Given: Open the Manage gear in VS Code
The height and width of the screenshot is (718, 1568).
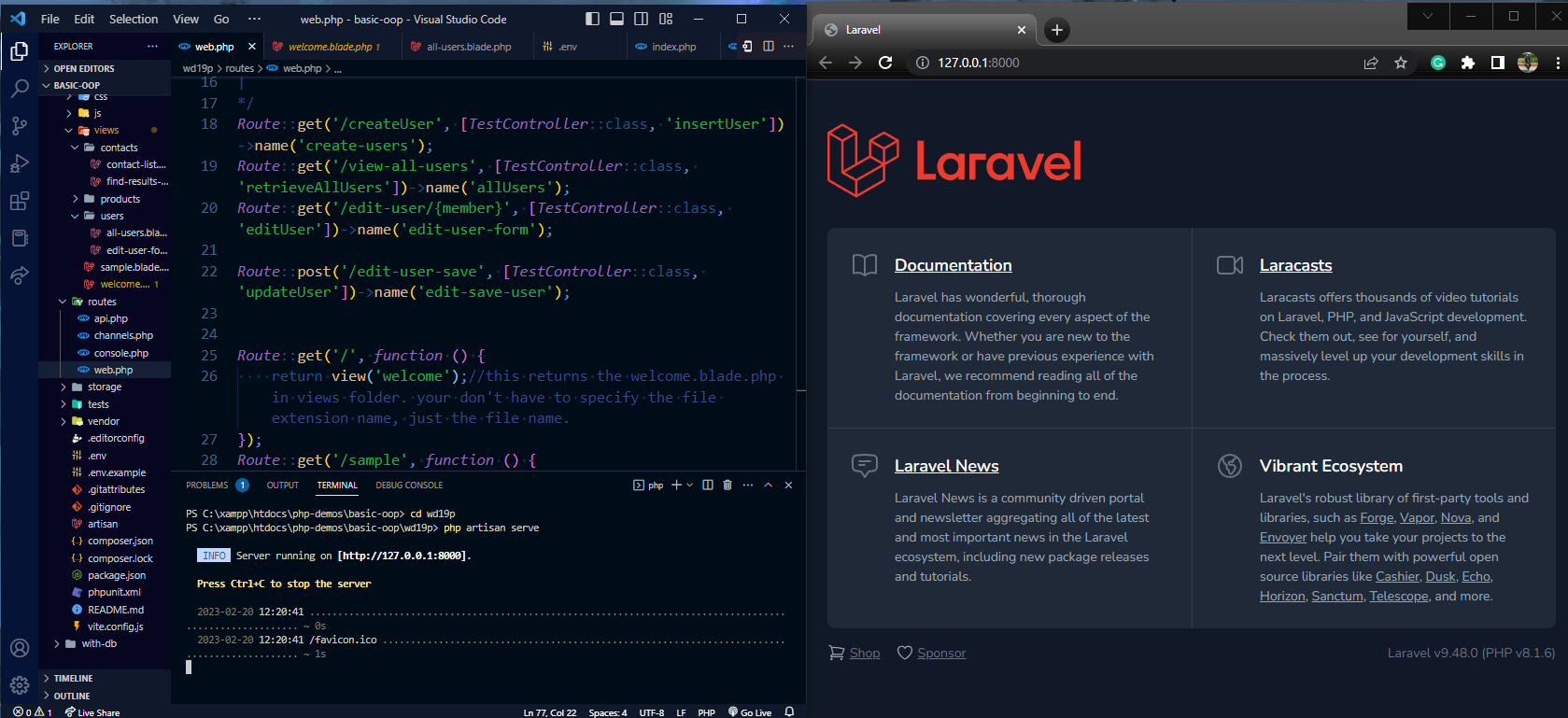Looking at the screenshot, I should 19,685.
